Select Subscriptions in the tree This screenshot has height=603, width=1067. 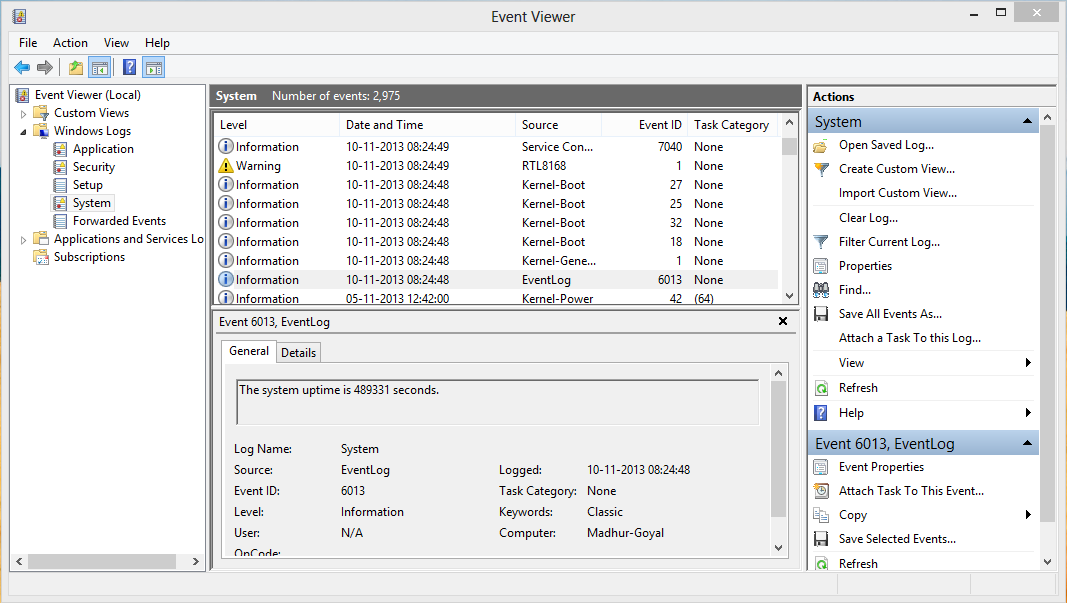tap(89, 257)
